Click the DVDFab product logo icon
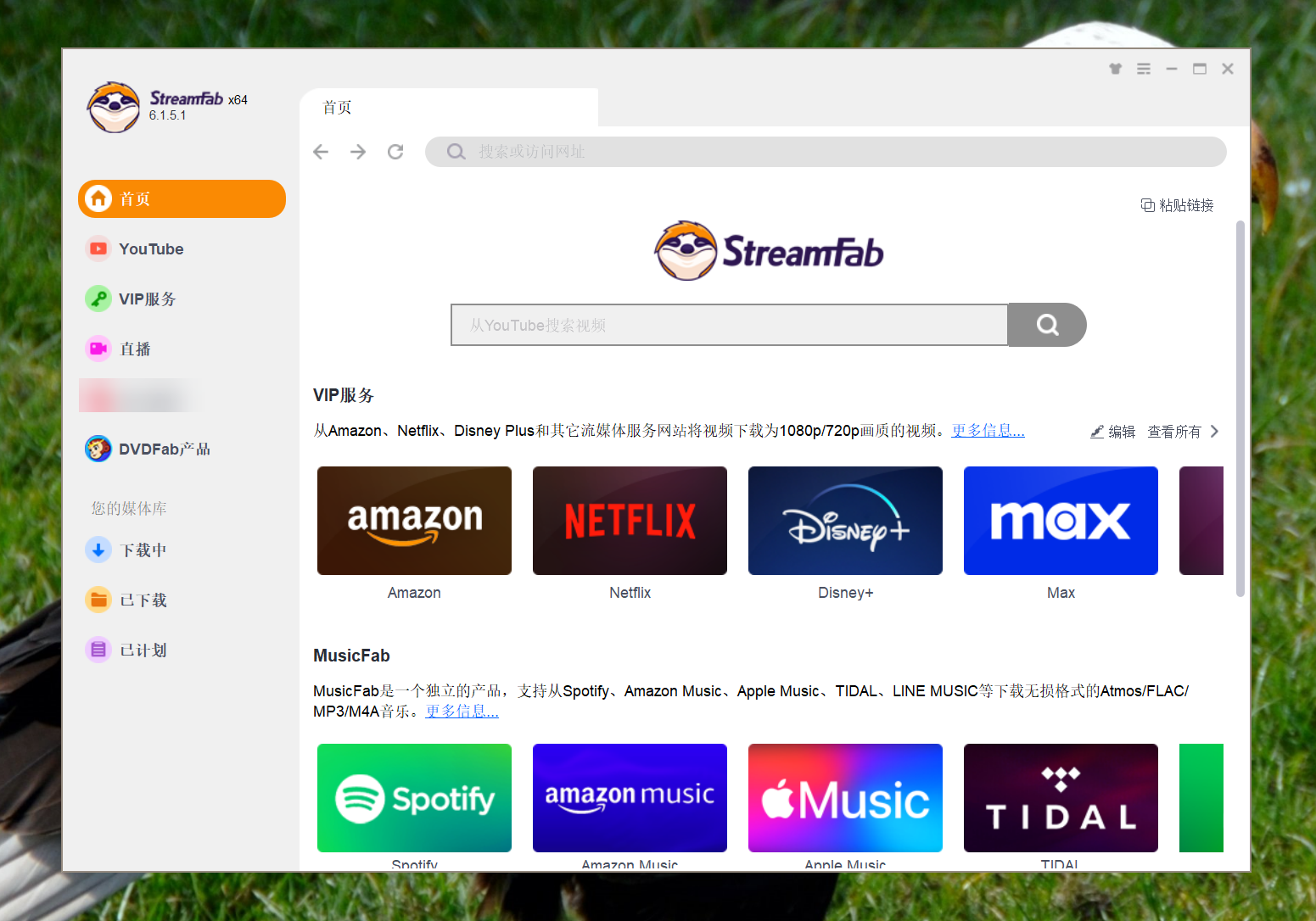Screen dimensions: 1316x921 click(98, 449)
